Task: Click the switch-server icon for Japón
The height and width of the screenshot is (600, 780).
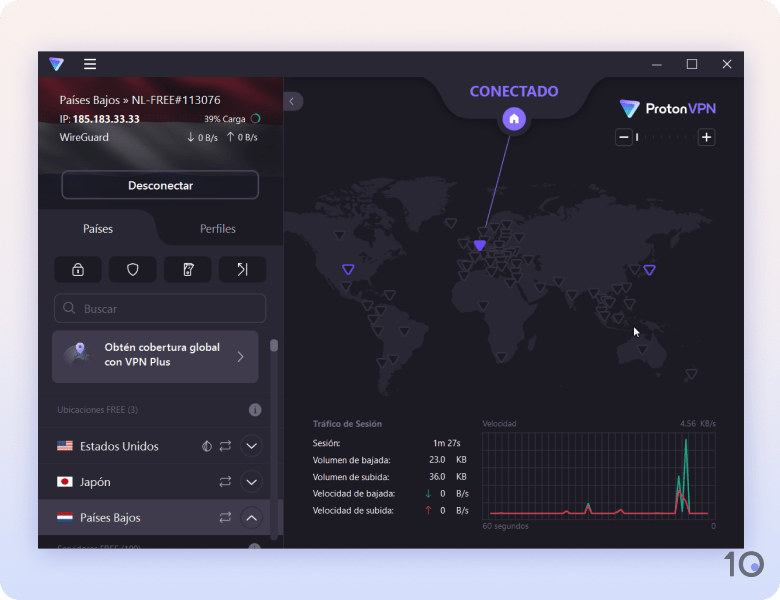Action: [225, 482]
